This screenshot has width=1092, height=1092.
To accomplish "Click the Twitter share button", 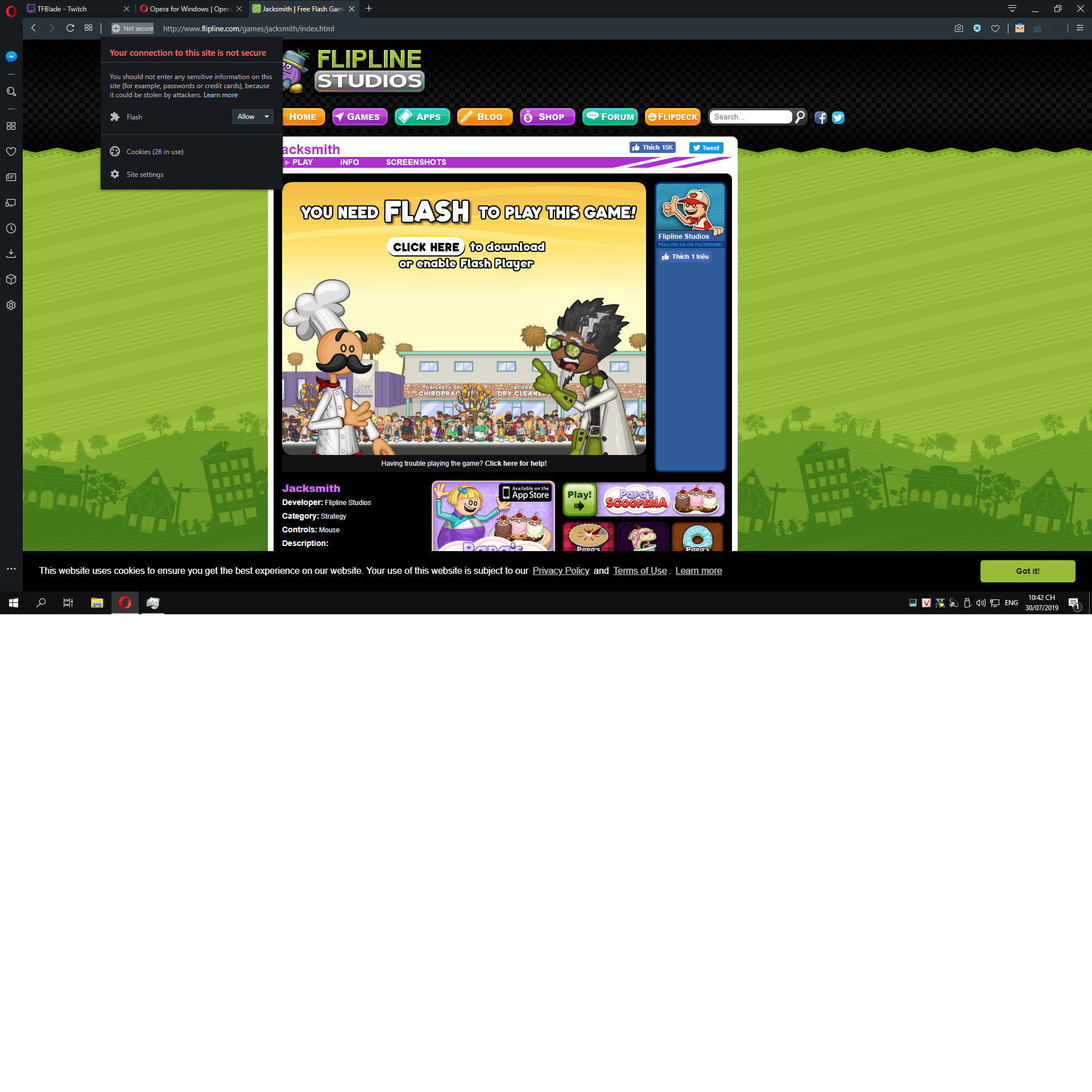I will point(708,148).
